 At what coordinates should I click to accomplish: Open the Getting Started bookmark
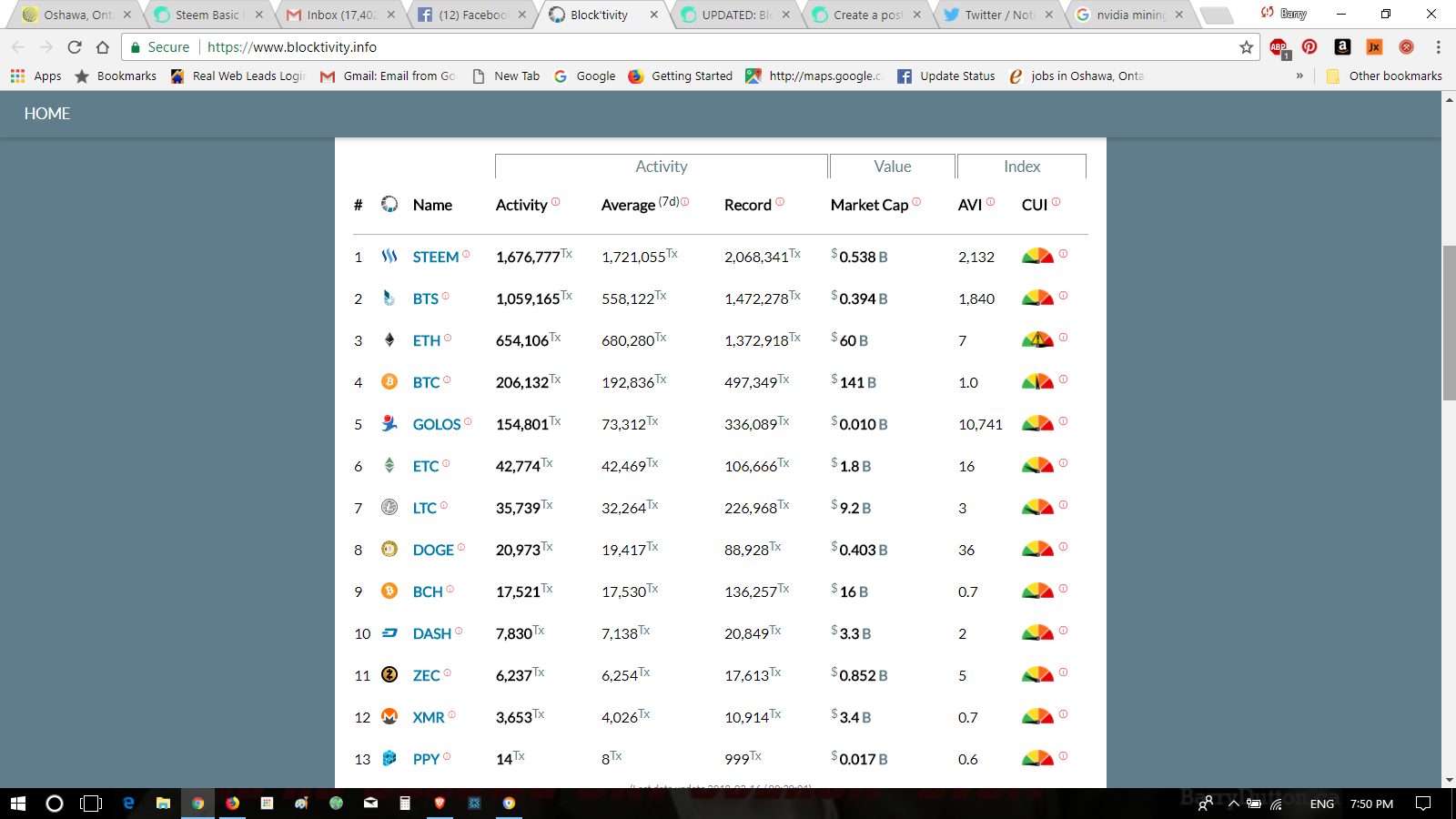tap(681, 76)
